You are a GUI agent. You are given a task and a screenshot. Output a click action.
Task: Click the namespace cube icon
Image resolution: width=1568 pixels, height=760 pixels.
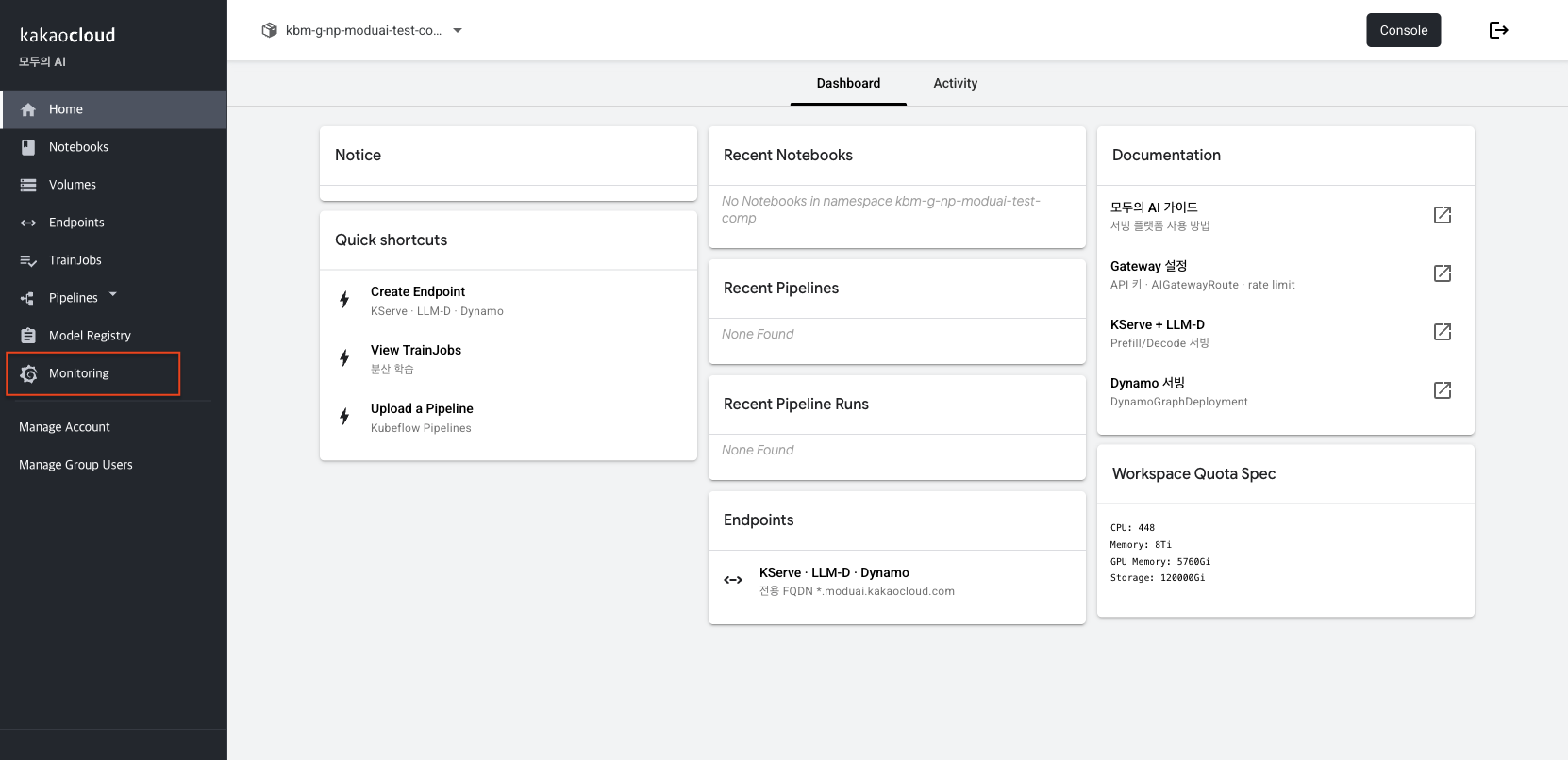click(x=270, y=30)
